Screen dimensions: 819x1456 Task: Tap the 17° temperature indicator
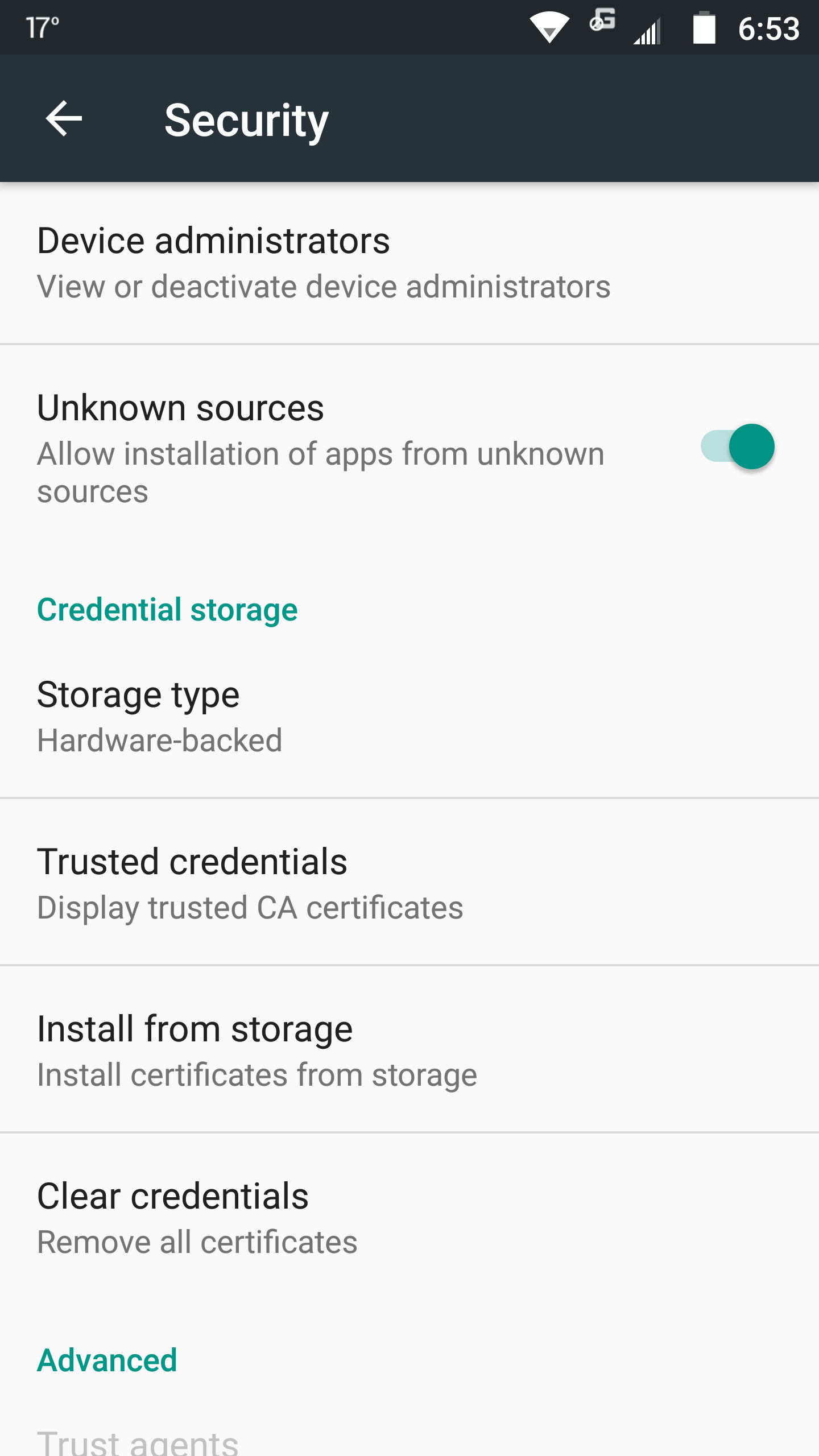43,27
